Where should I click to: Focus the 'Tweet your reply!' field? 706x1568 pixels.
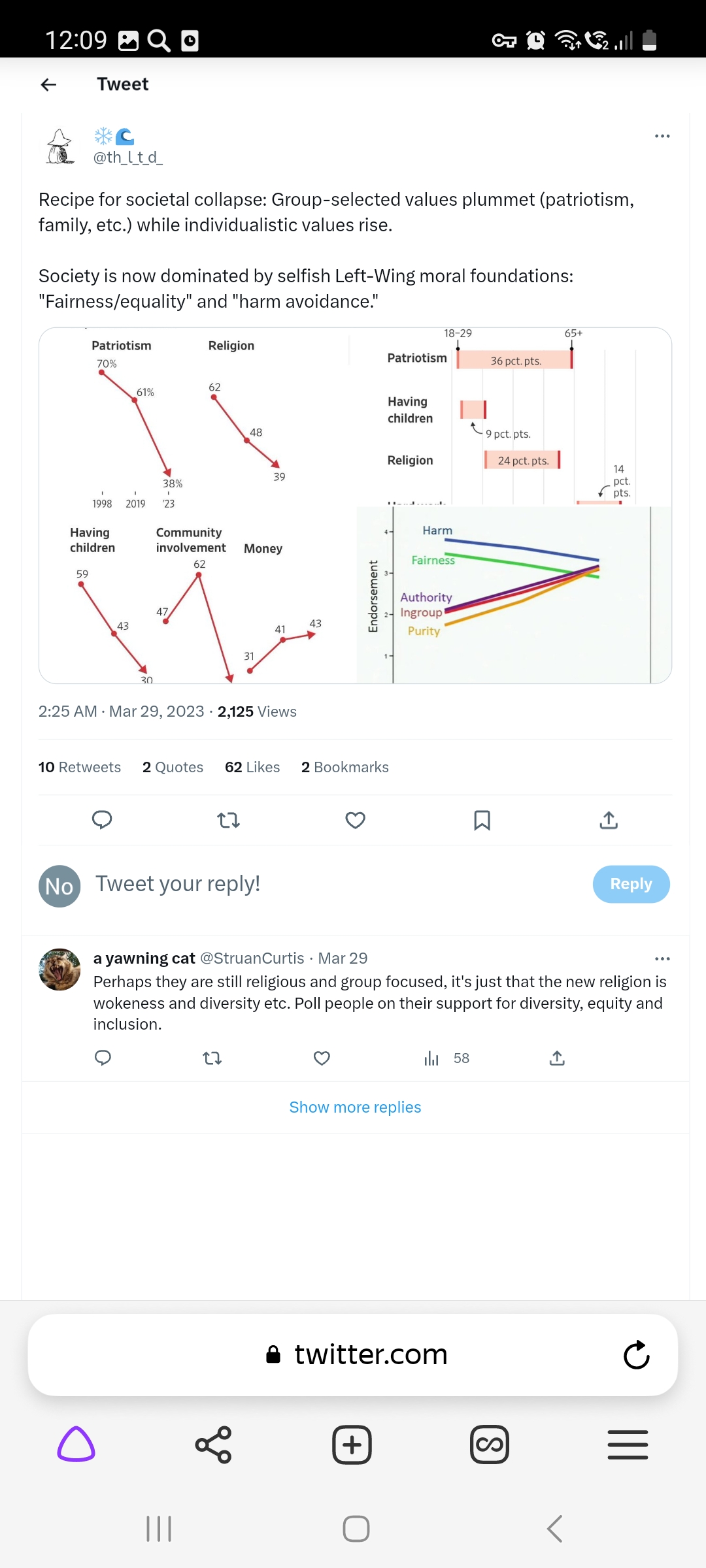tap(327, 884)
